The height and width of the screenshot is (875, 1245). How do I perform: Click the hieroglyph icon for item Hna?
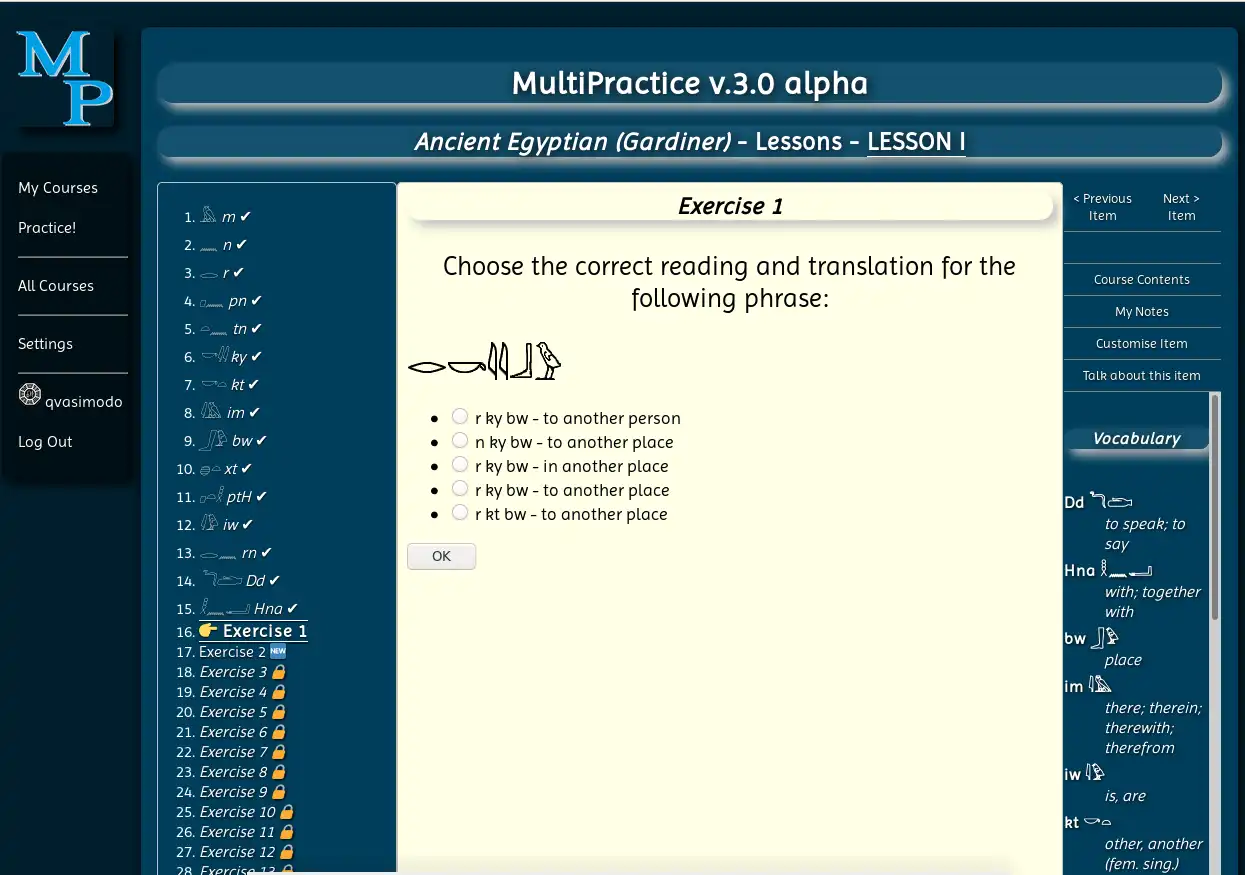(x=224, y=607)
